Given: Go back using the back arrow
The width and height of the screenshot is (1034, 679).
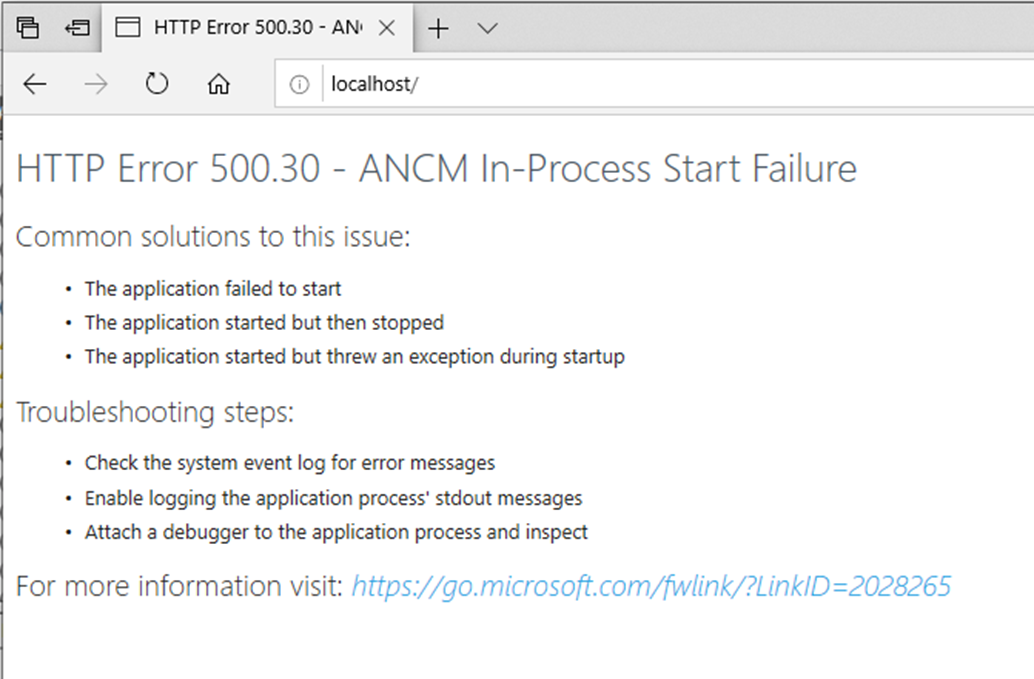Looking at the screenshot, I should [x=34, y=84].
